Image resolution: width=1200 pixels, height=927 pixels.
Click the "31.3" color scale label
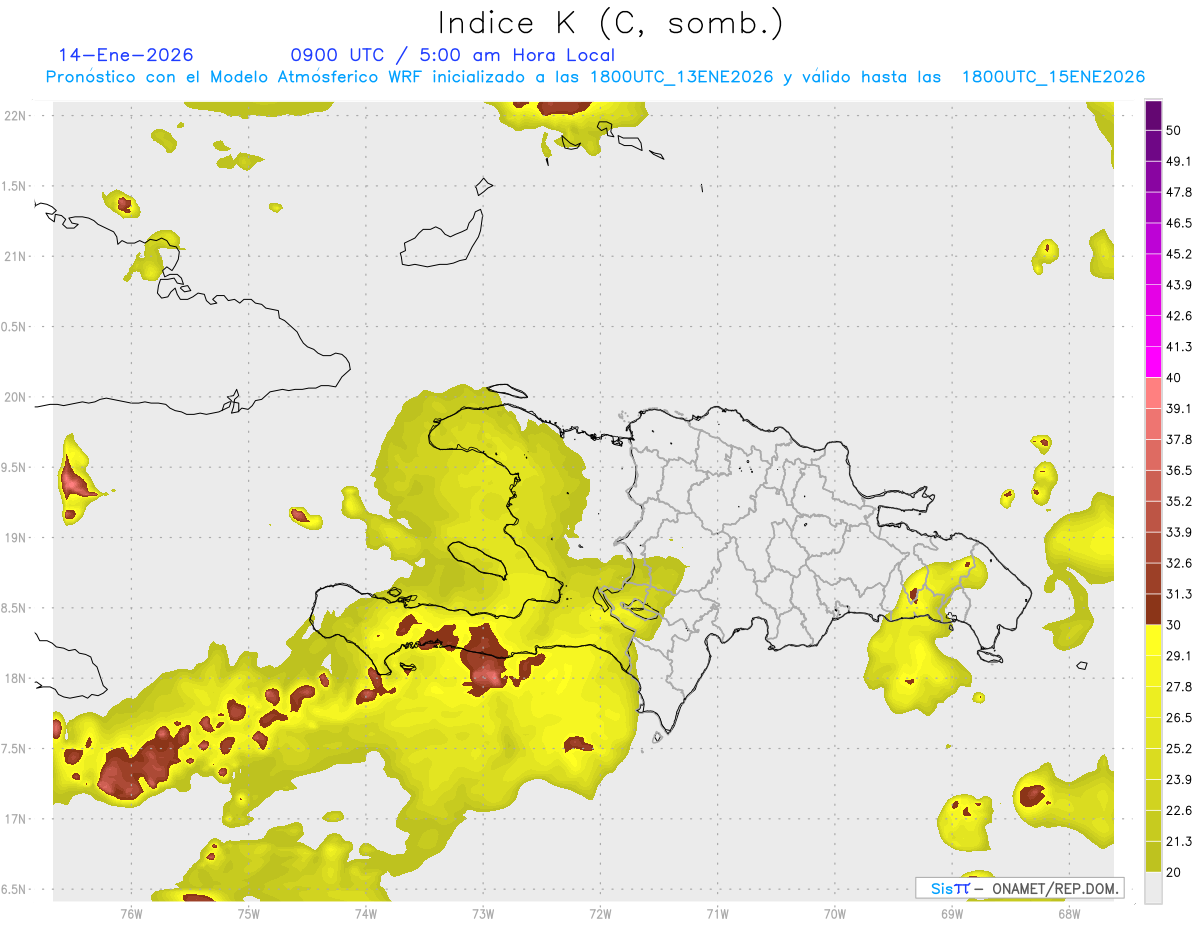[1179, 594]
